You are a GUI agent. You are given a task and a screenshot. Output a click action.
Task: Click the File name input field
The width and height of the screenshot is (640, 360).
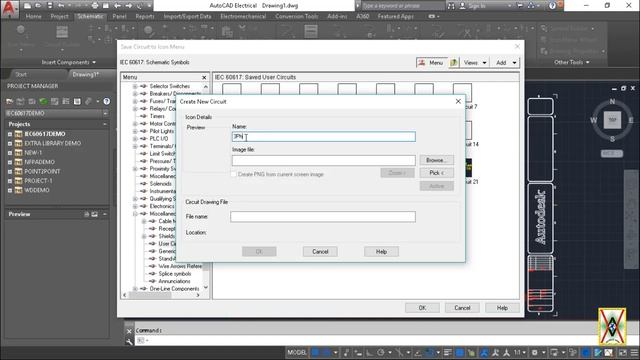(x=323, y=217)
